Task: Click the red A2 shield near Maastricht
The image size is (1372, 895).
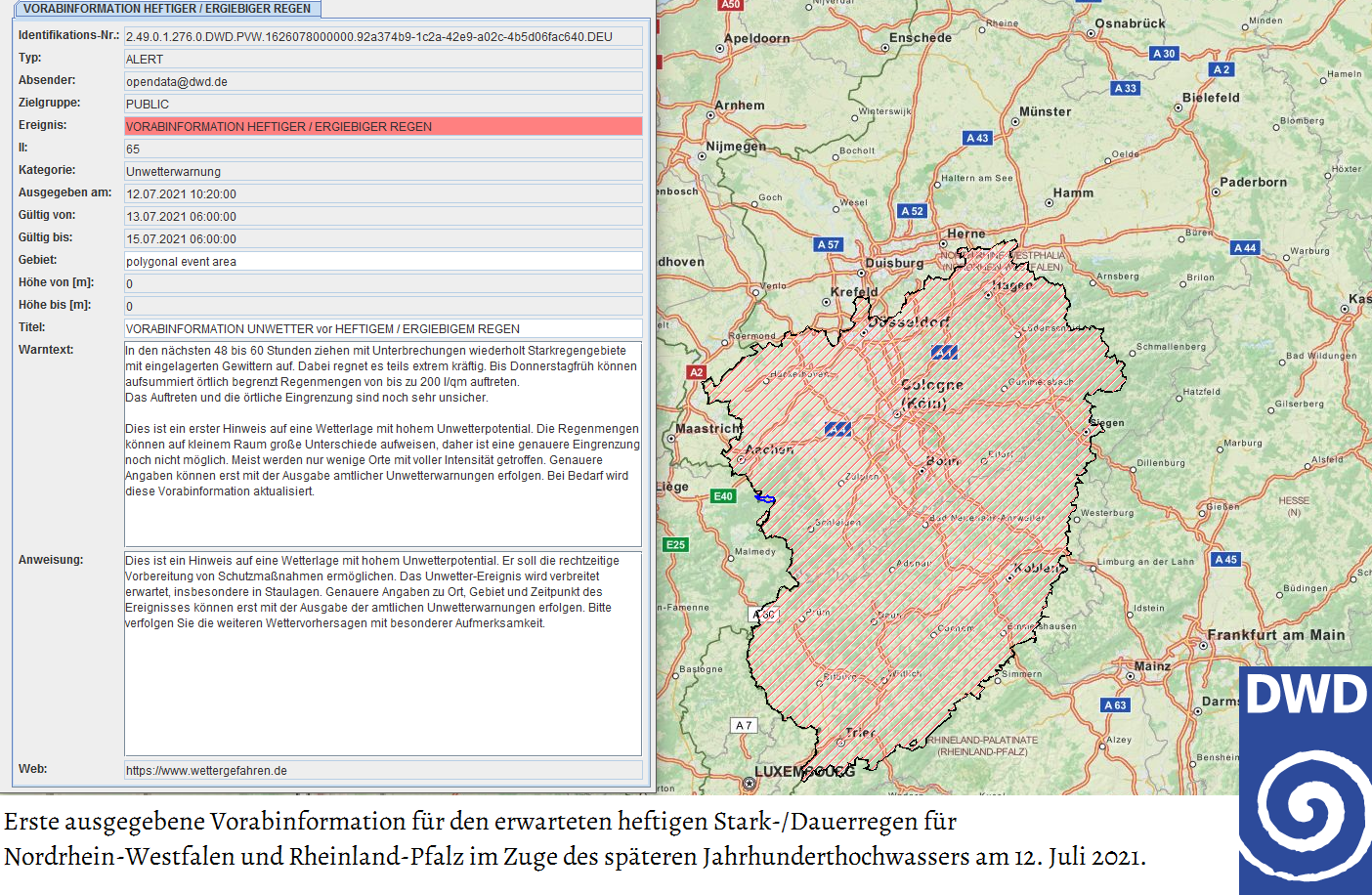Action: (696, 372)
